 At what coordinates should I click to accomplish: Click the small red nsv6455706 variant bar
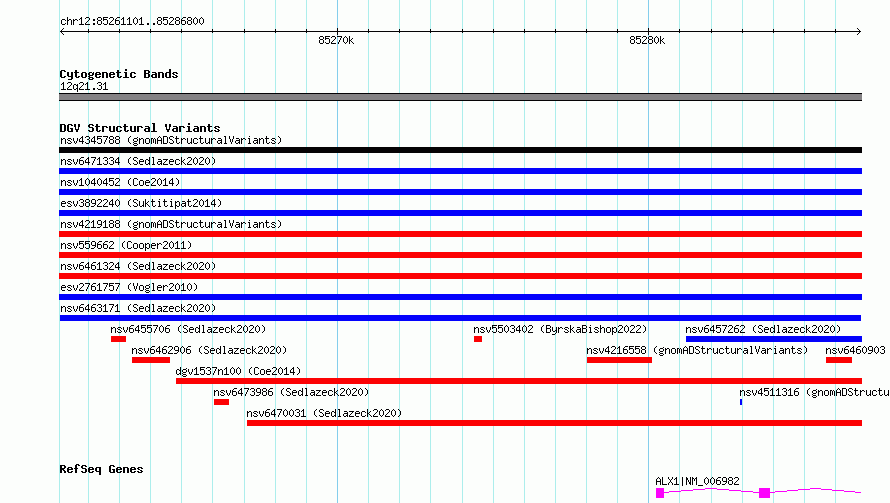(x=118, y=339)
